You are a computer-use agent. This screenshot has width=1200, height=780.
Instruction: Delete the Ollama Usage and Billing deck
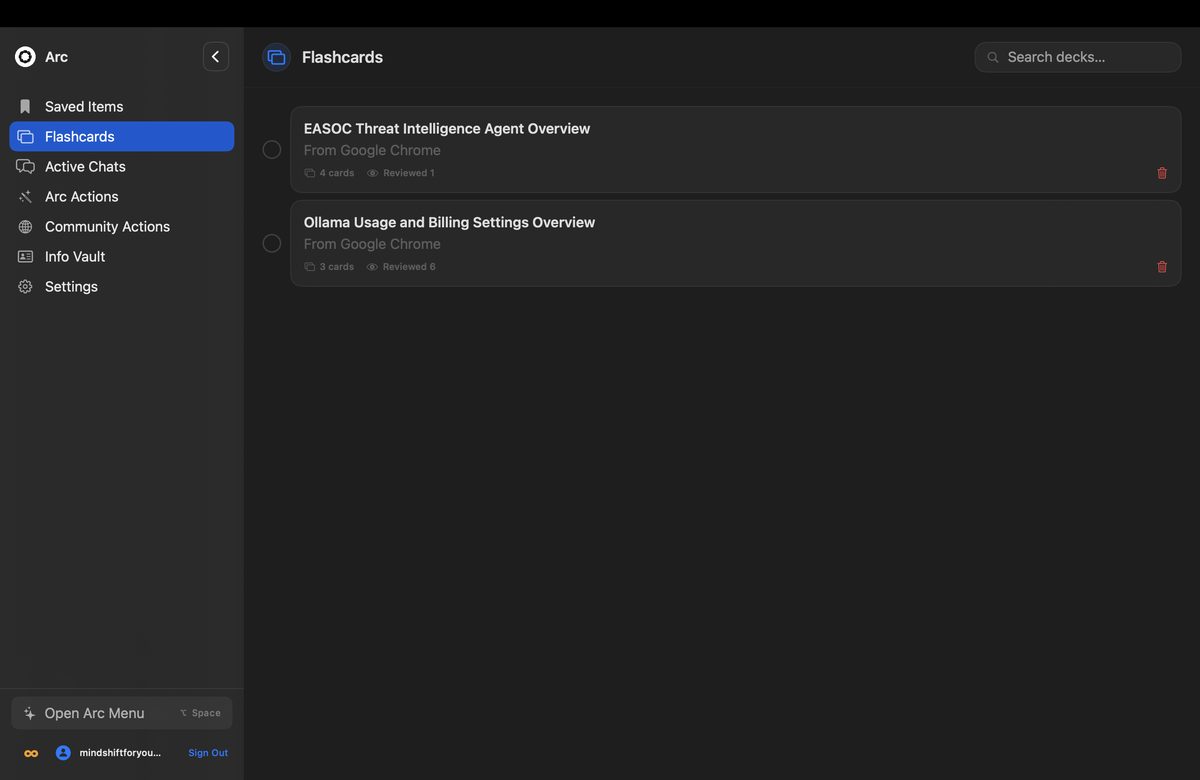[x=1162, y=267]
